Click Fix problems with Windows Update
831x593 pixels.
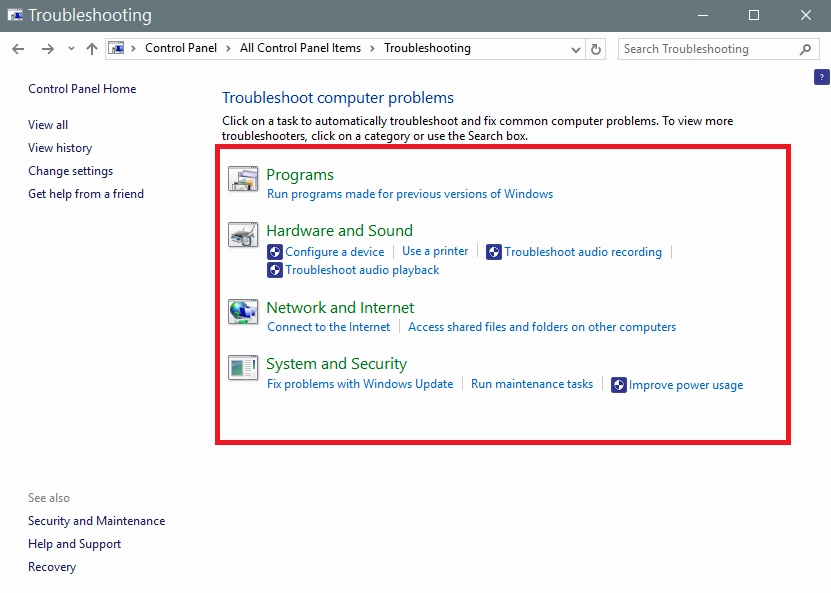click(360, 384)
